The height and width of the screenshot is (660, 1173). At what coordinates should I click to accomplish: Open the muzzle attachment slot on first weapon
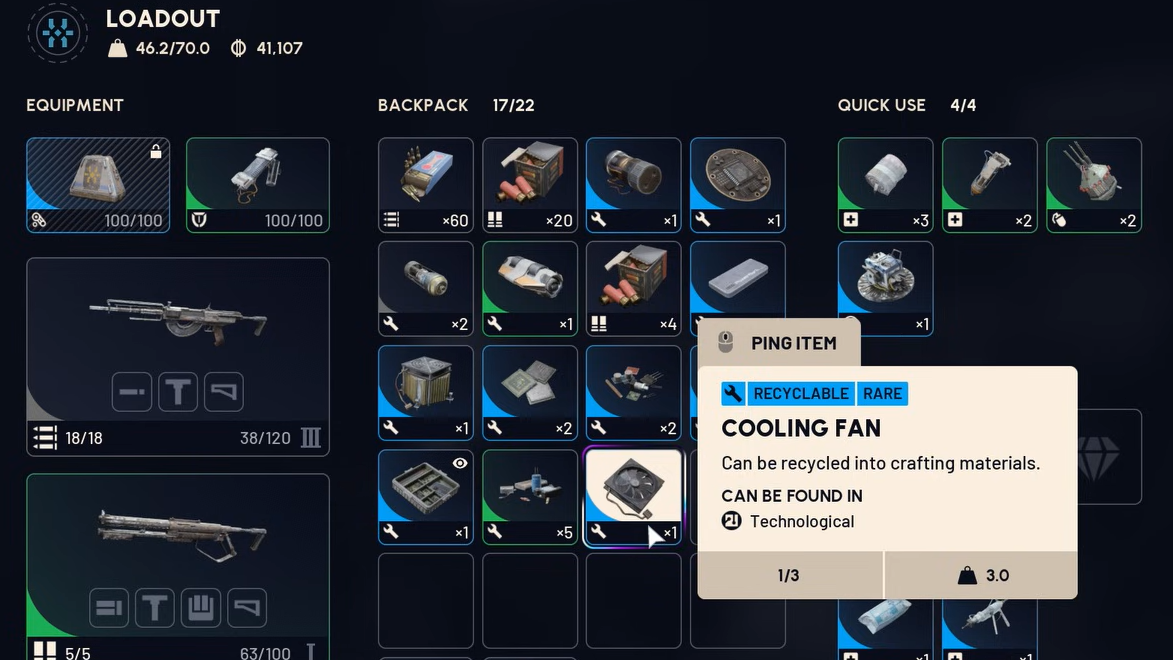click(x=132, y=391)
